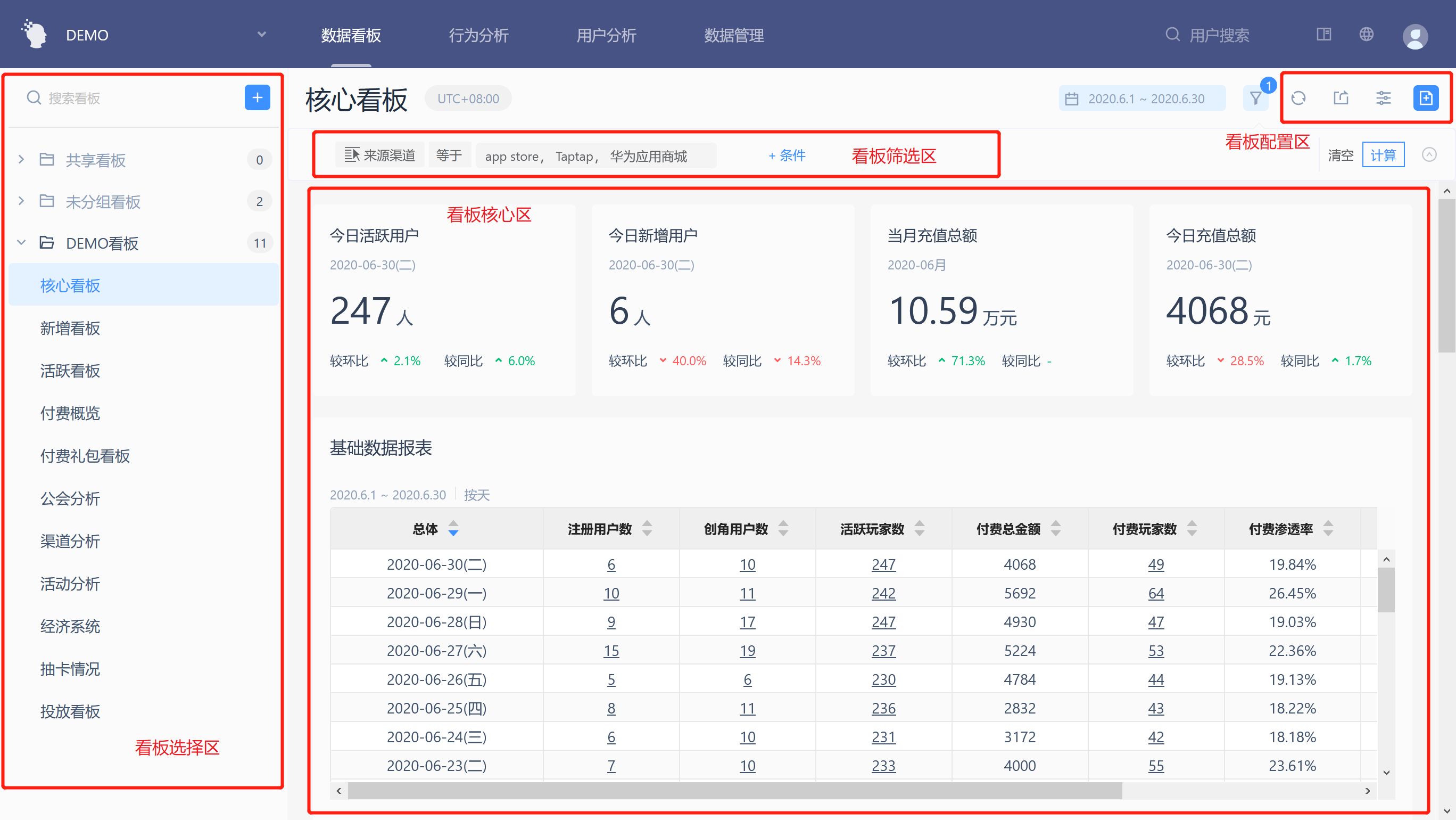
Task: Click the page vertical scrollbar thumb
Action: click(x=1447, y=275)
